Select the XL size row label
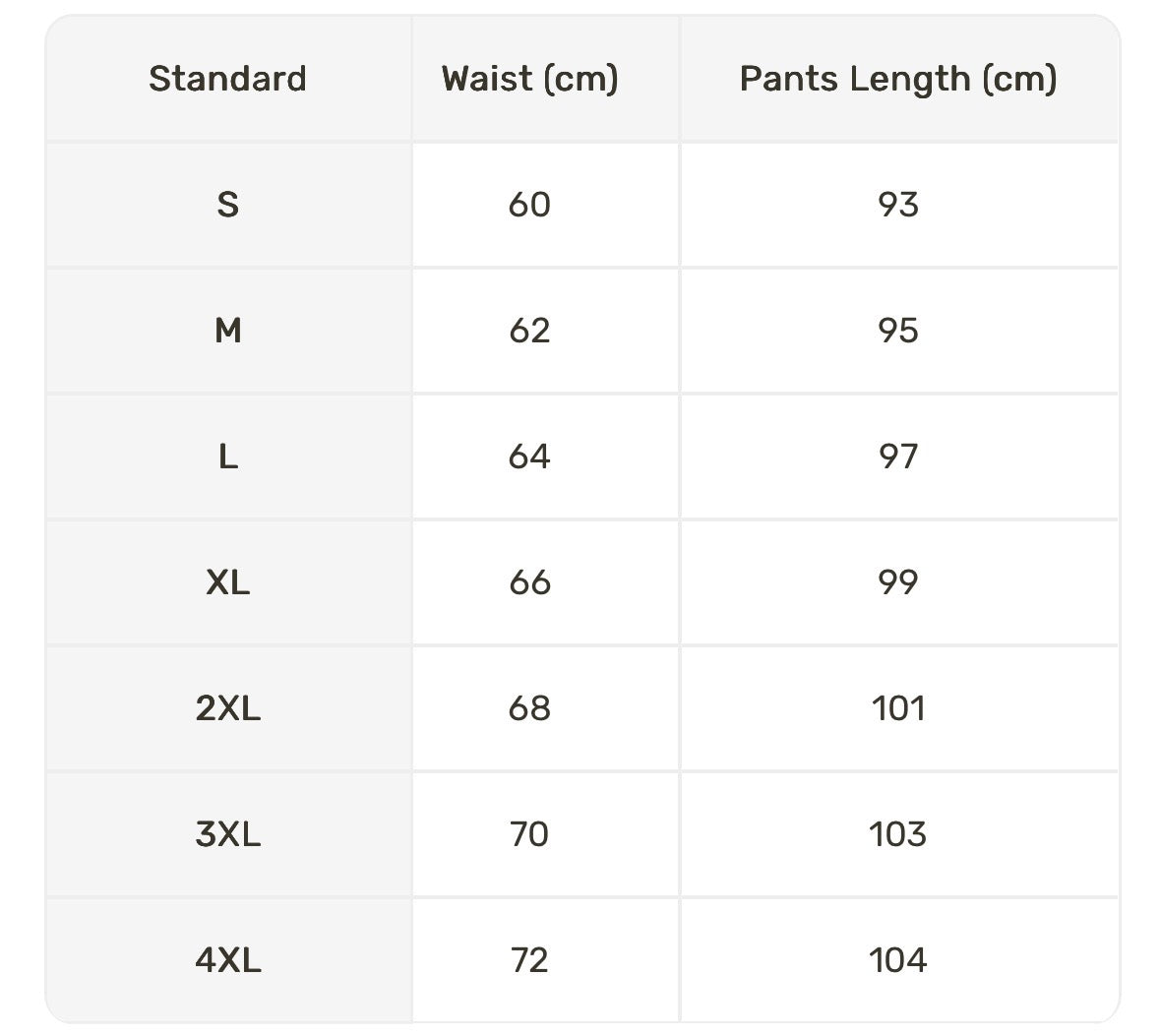 click(x=227, y=582)
